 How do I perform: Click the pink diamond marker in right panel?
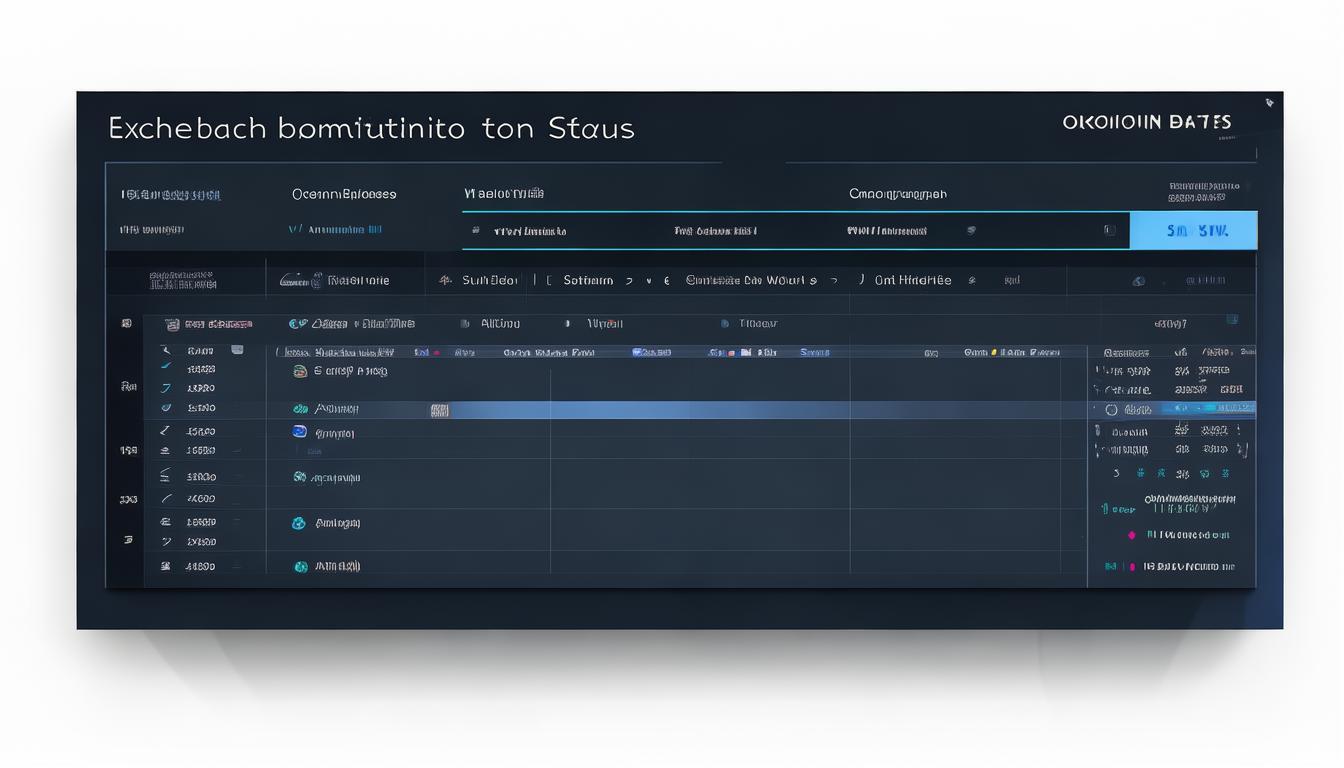[1132, 535]
